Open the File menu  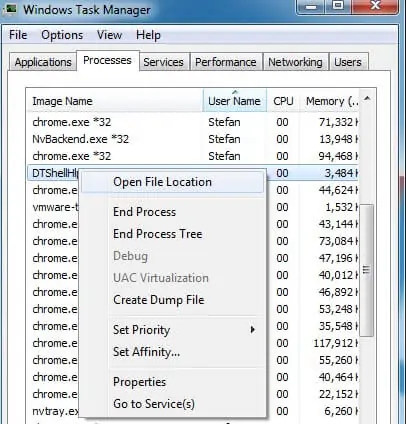click(x=18, y=35)
